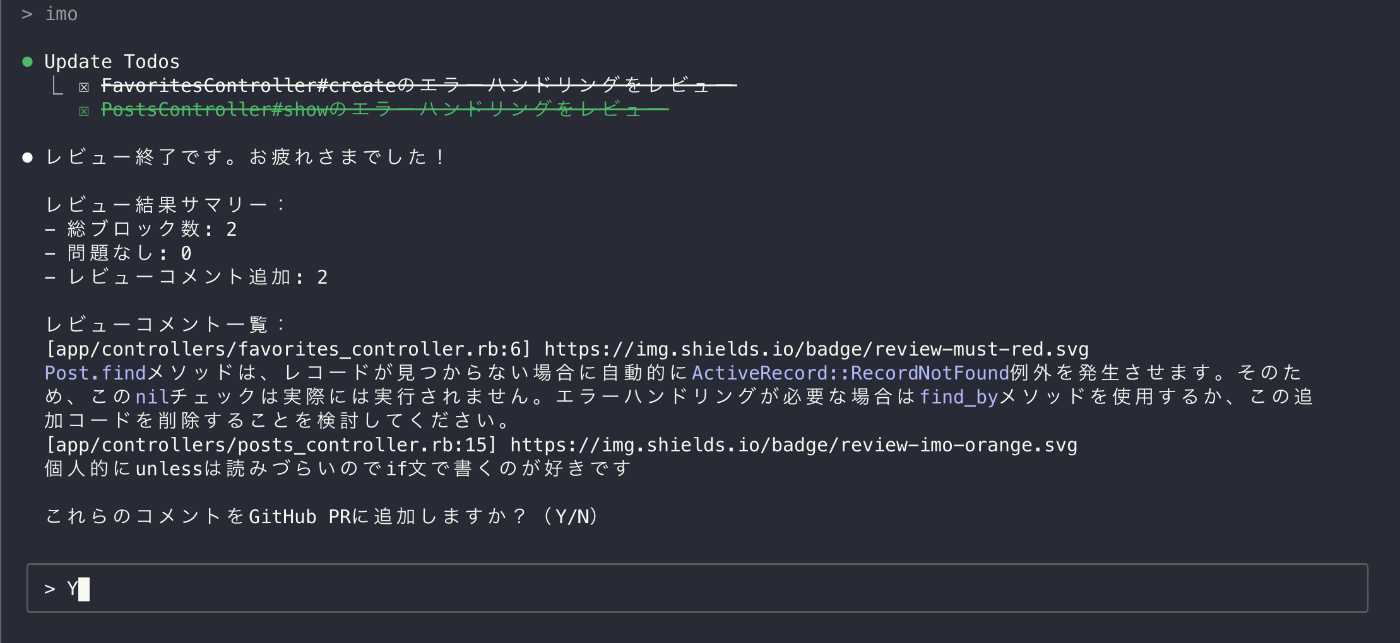Click the > prompt symbol before imo
The image size is (1400, 643).
(x=27, y=14)
